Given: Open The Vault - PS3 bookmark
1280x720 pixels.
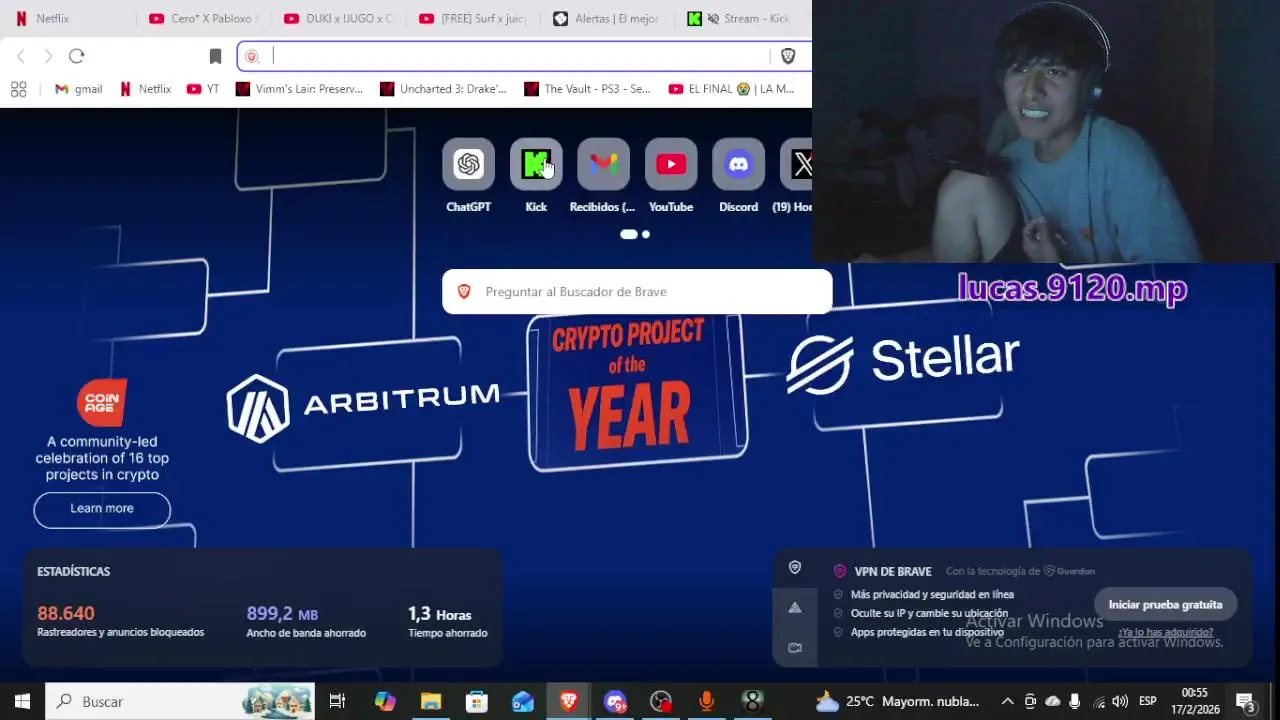Looking at the screenshot, I should point(588,89).
